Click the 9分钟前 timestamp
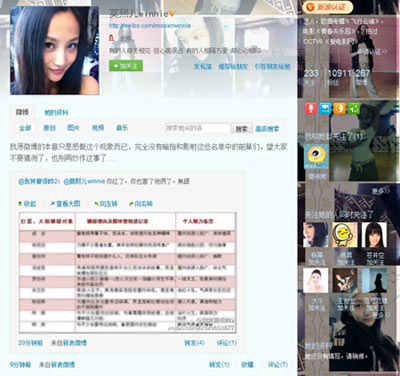Image resolution: width=400 pixels, height=376 pixels. pos(20,365)
